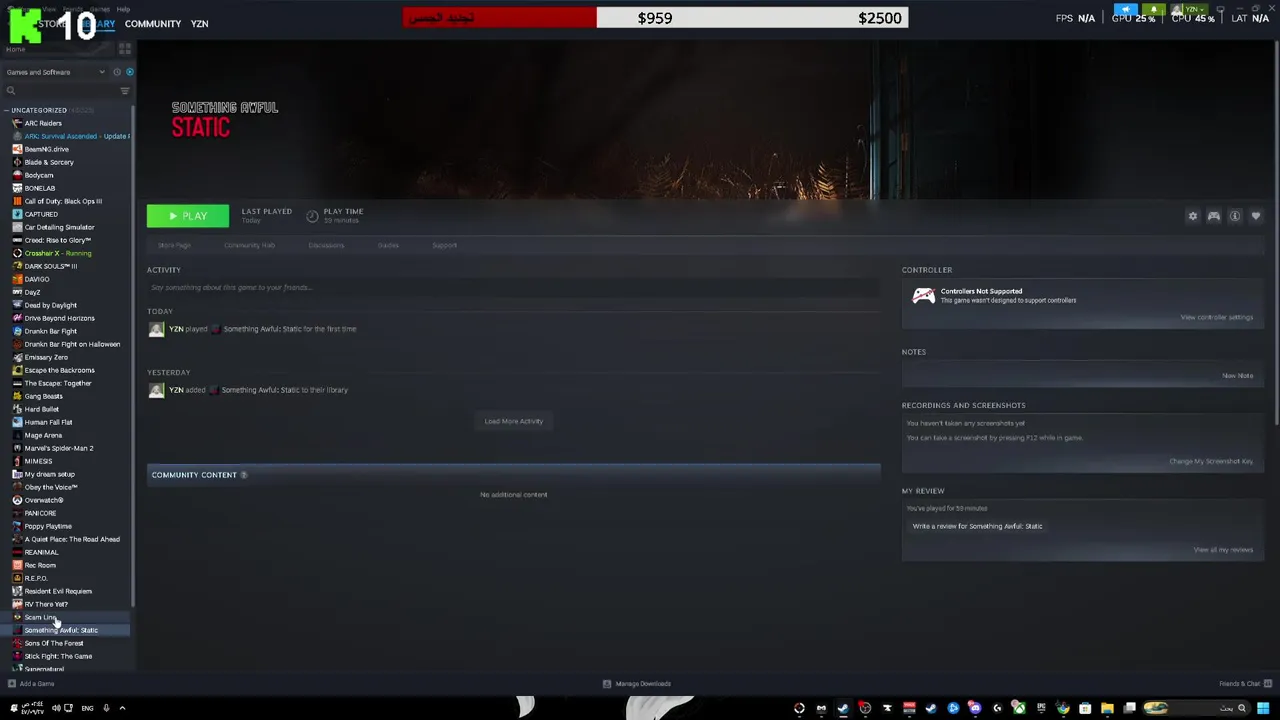Collapse the Uncategorized collection
The height and width of the screenshot is (720, 1280).
(7, 110)
